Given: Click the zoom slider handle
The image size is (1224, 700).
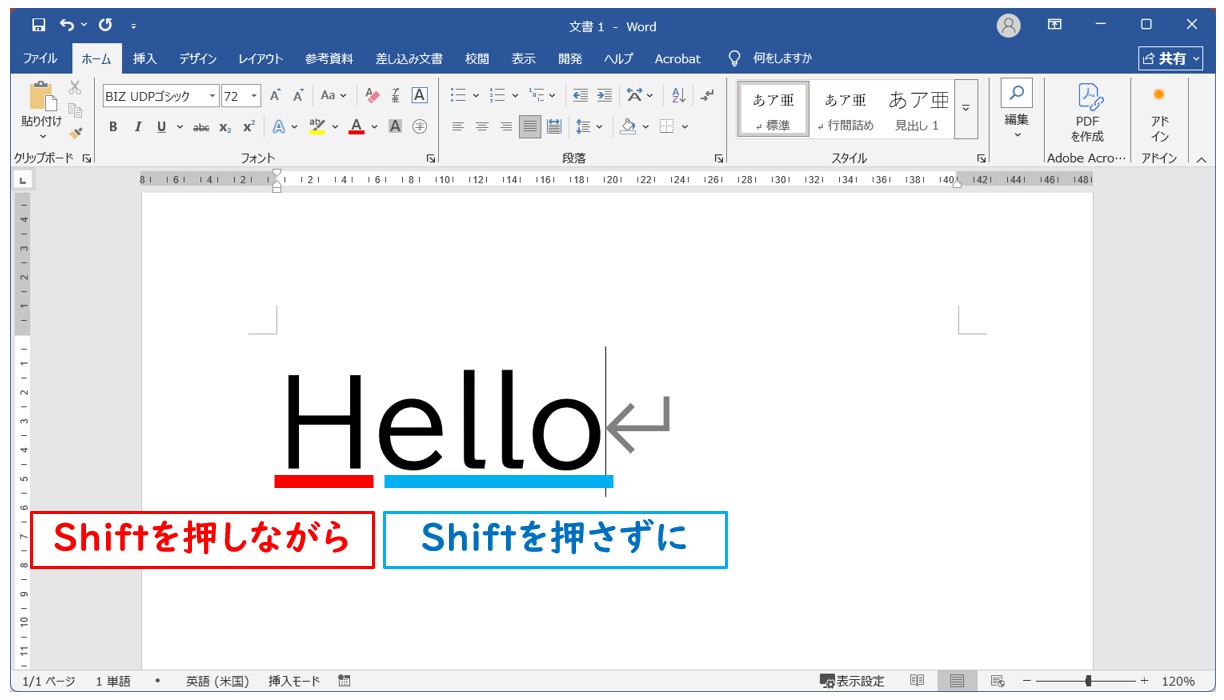Looking at the screenshot, I should tap(1088, 681).
